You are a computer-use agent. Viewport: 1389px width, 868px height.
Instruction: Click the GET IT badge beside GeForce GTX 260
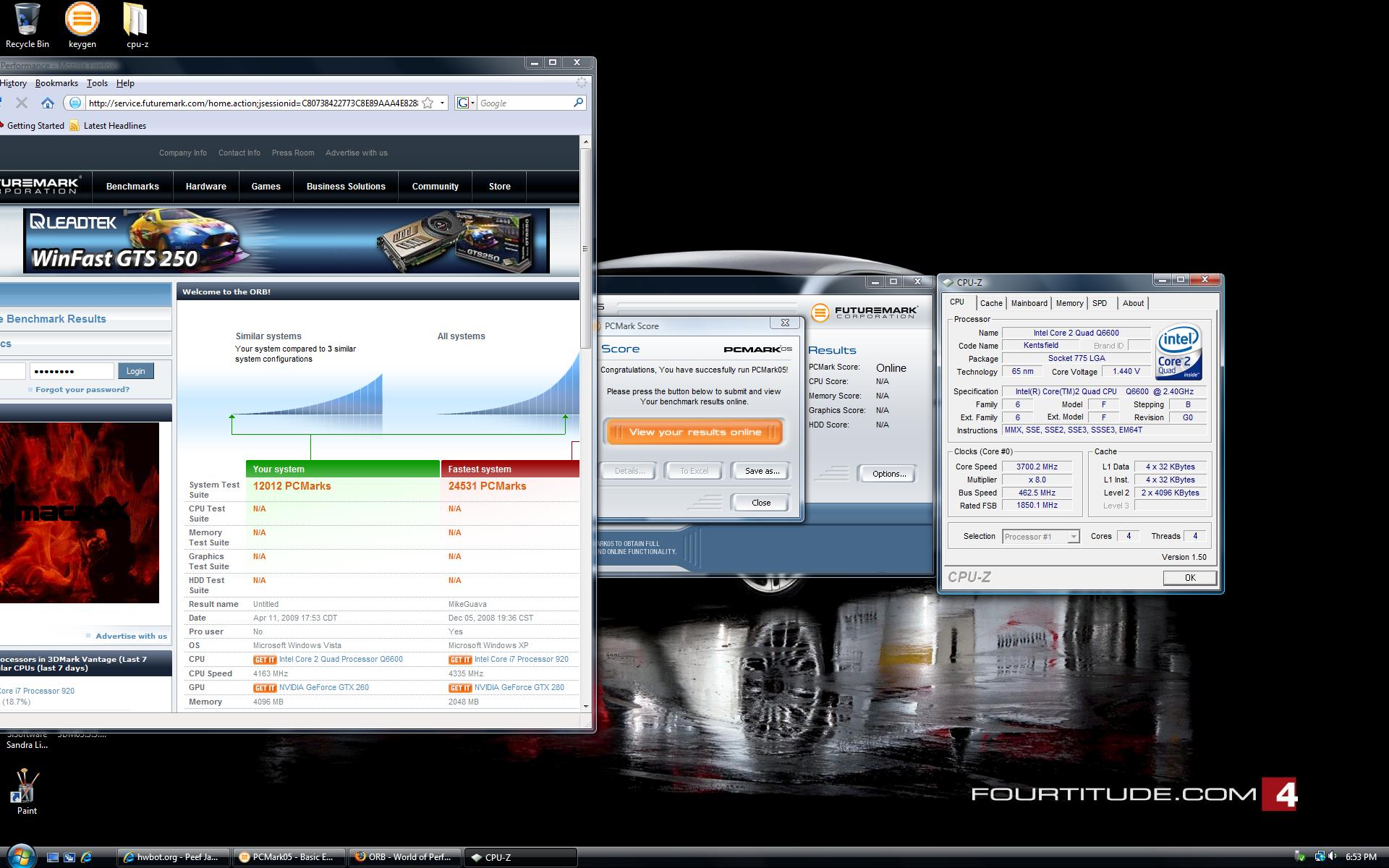coord(265,688)
